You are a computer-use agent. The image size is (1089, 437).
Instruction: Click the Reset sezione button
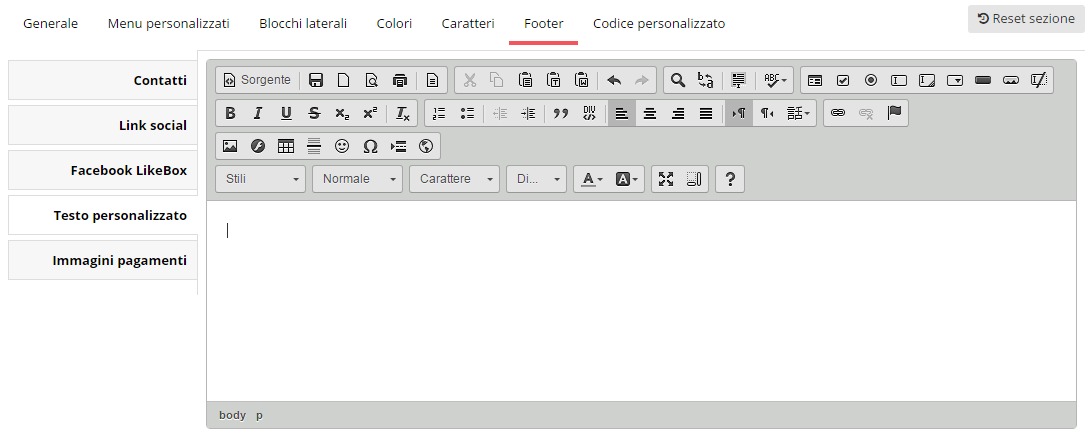click(1026, 19)
